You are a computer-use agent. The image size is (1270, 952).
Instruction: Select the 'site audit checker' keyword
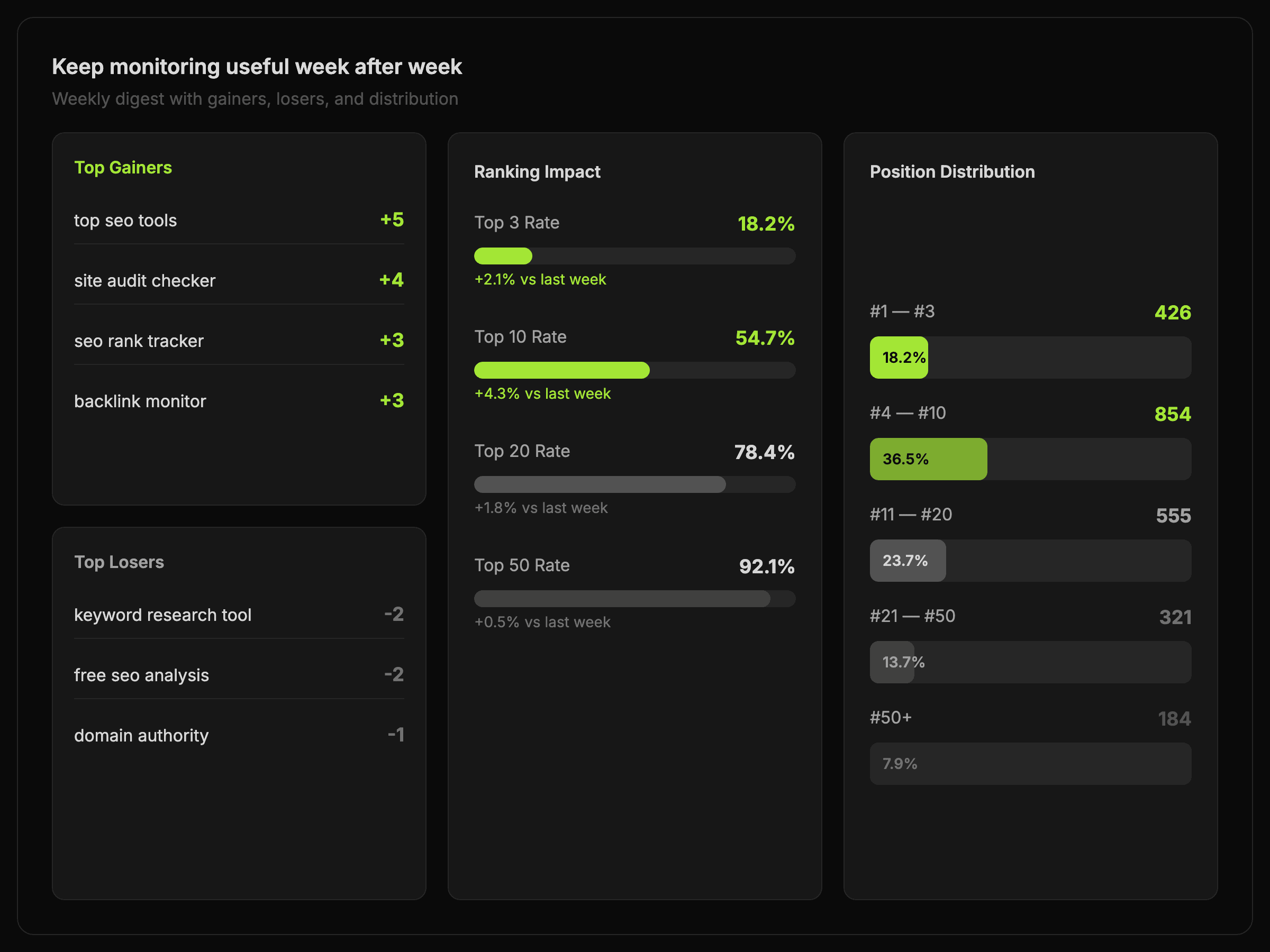pos(238,281)
